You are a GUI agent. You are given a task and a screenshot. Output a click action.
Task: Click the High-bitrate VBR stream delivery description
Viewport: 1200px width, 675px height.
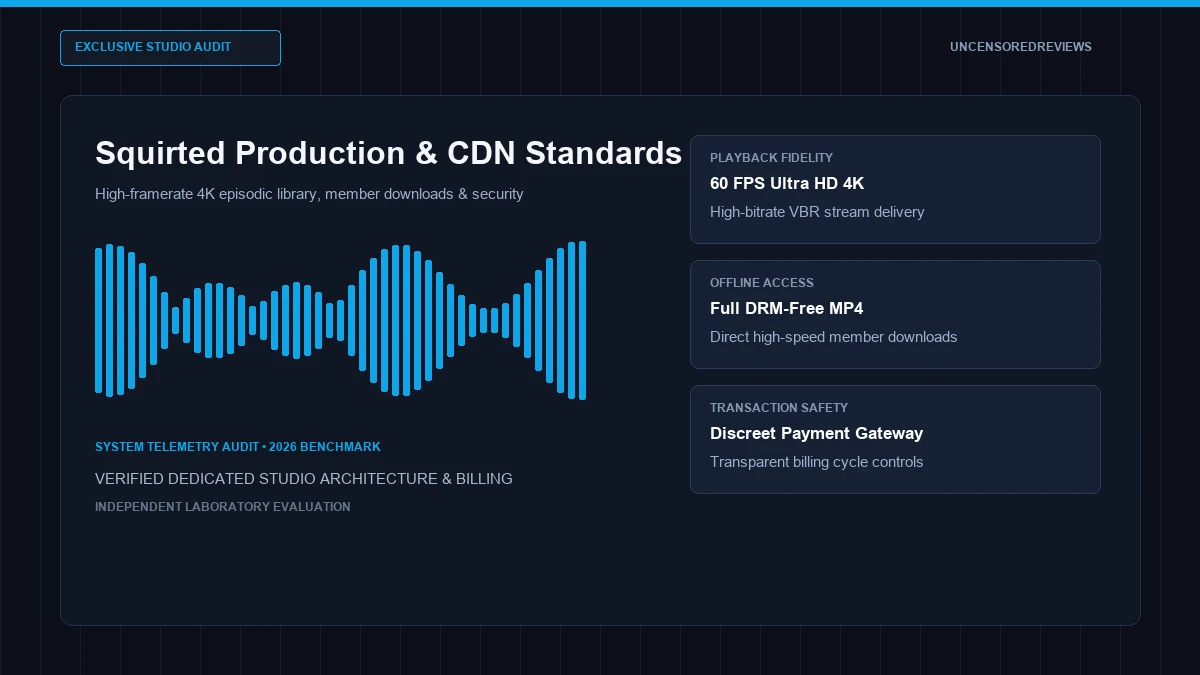(817, 212)
